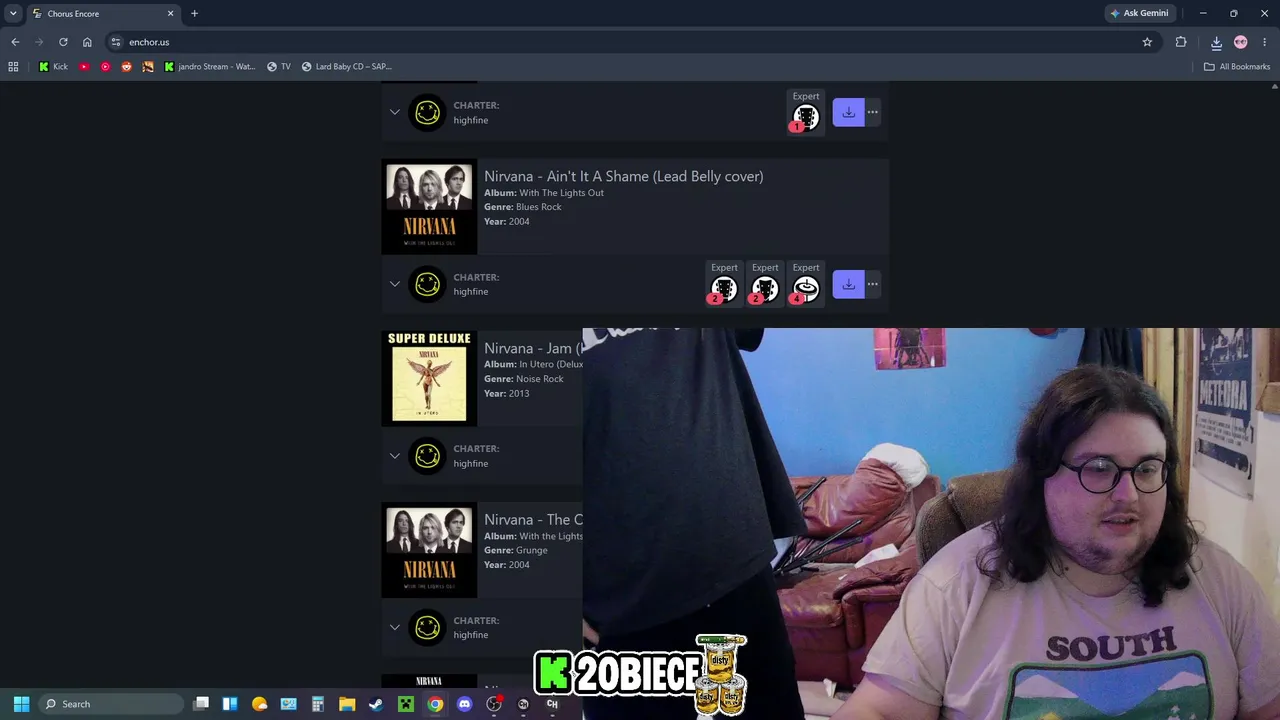The height and width of the screenshot is (720, 1280).
Task: View site information for enchor.us
Action: point(116,42)
